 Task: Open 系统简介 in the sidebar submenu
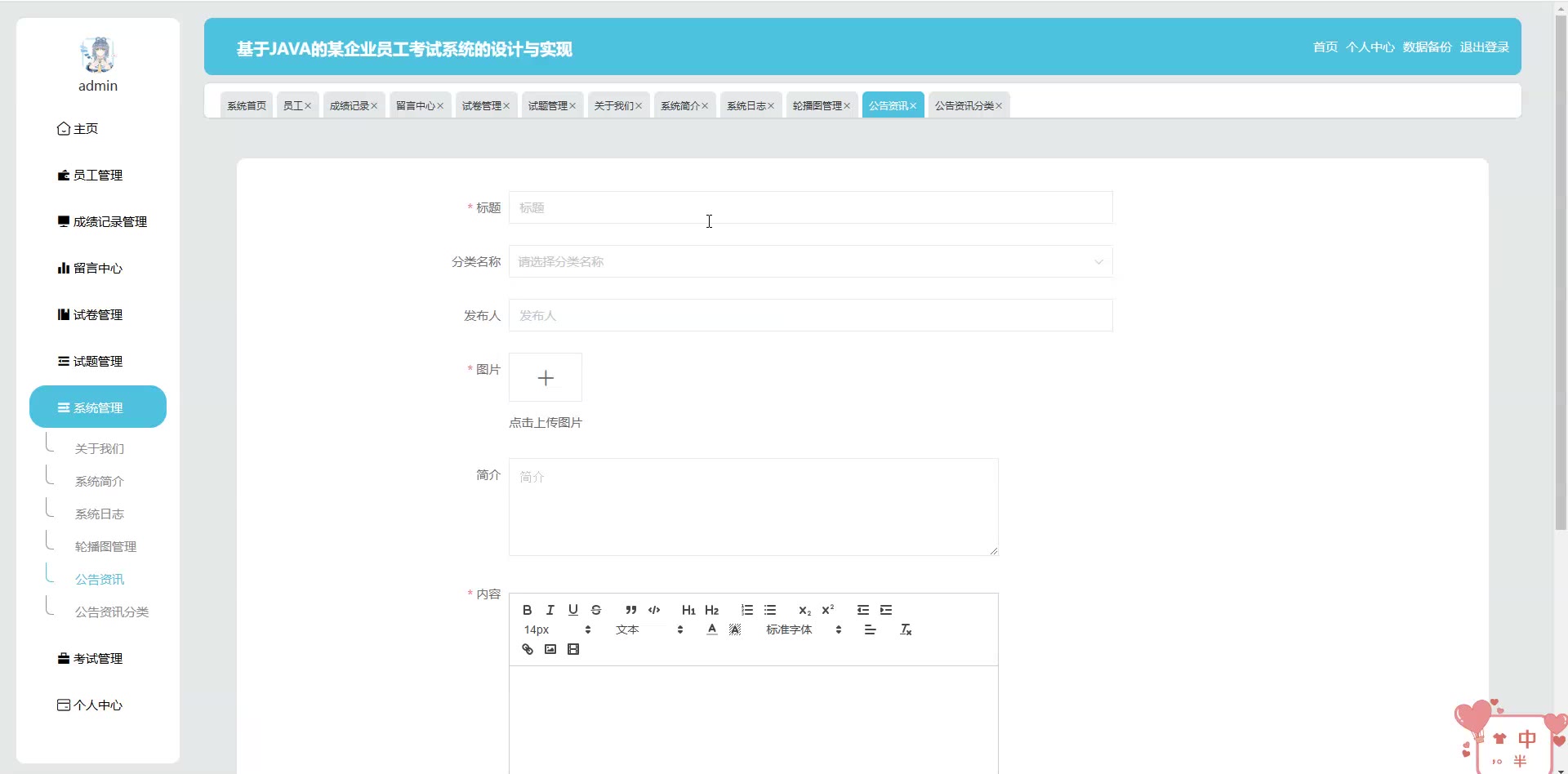(100, 481)
